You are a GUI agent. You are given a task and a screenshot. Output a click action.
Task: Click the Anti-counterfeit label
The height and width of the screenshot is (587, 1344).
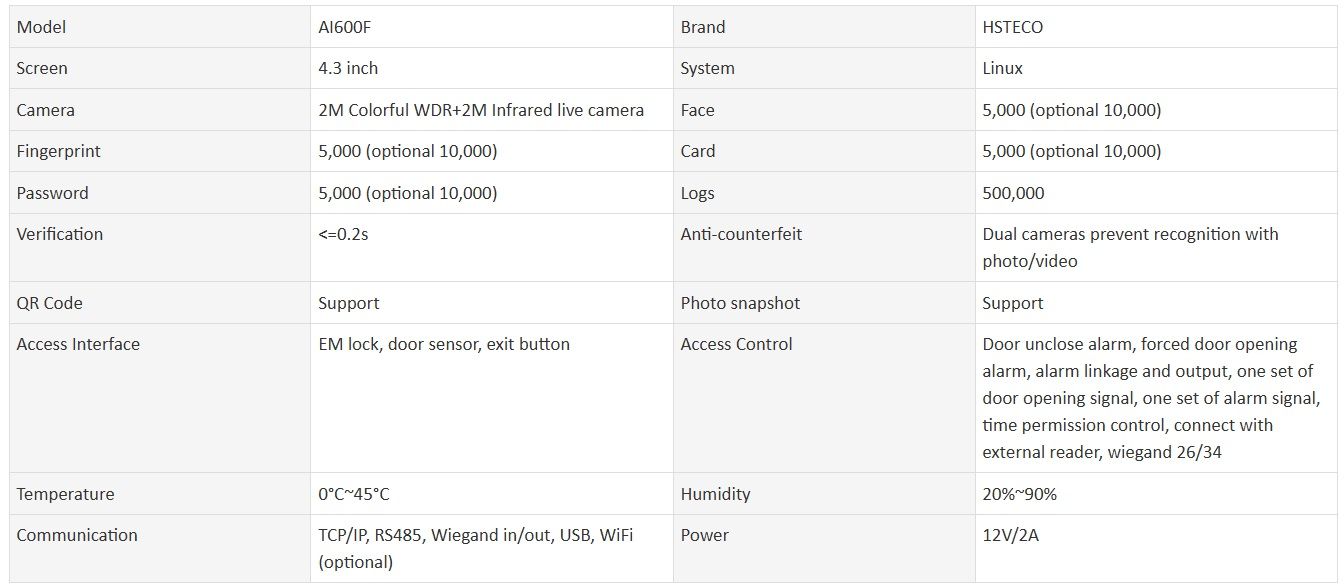pyautogui.click(x=741, y=234)
